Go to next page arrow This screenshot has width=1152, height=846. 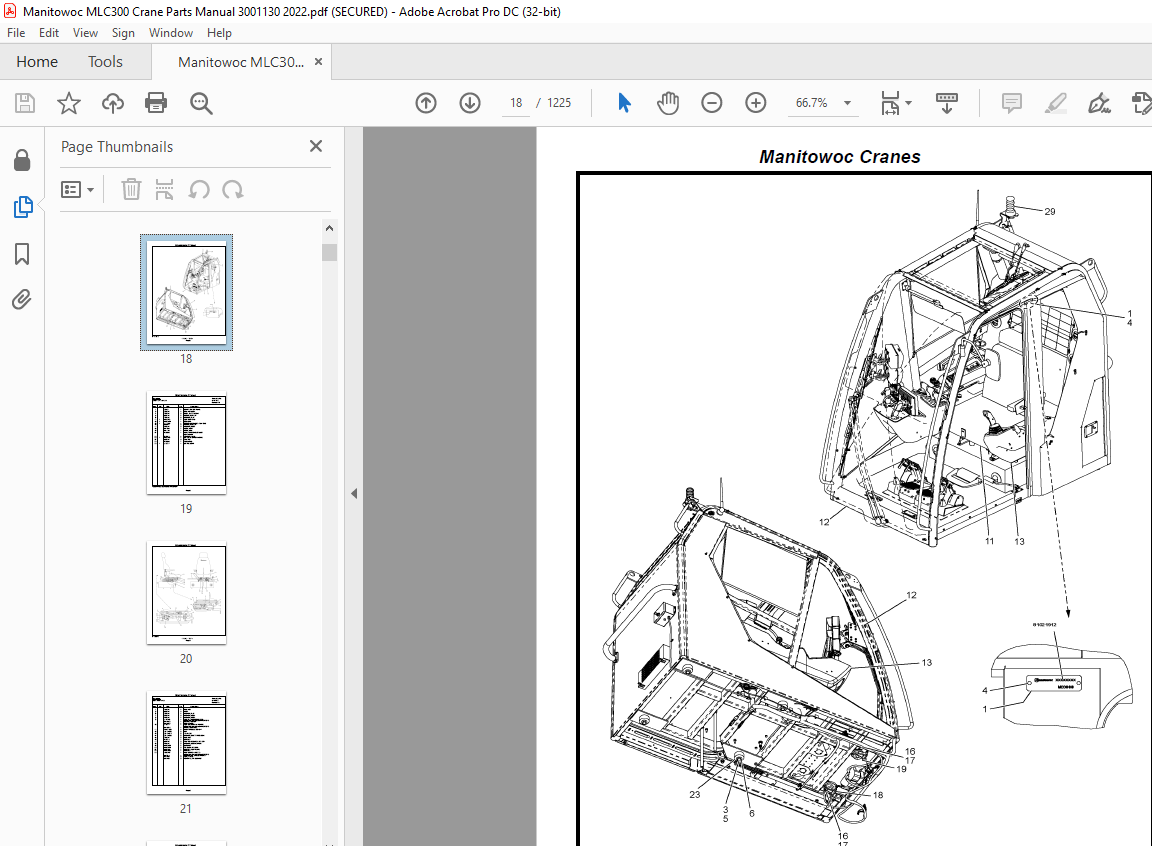pyautogui.click(x=470, y=103)
